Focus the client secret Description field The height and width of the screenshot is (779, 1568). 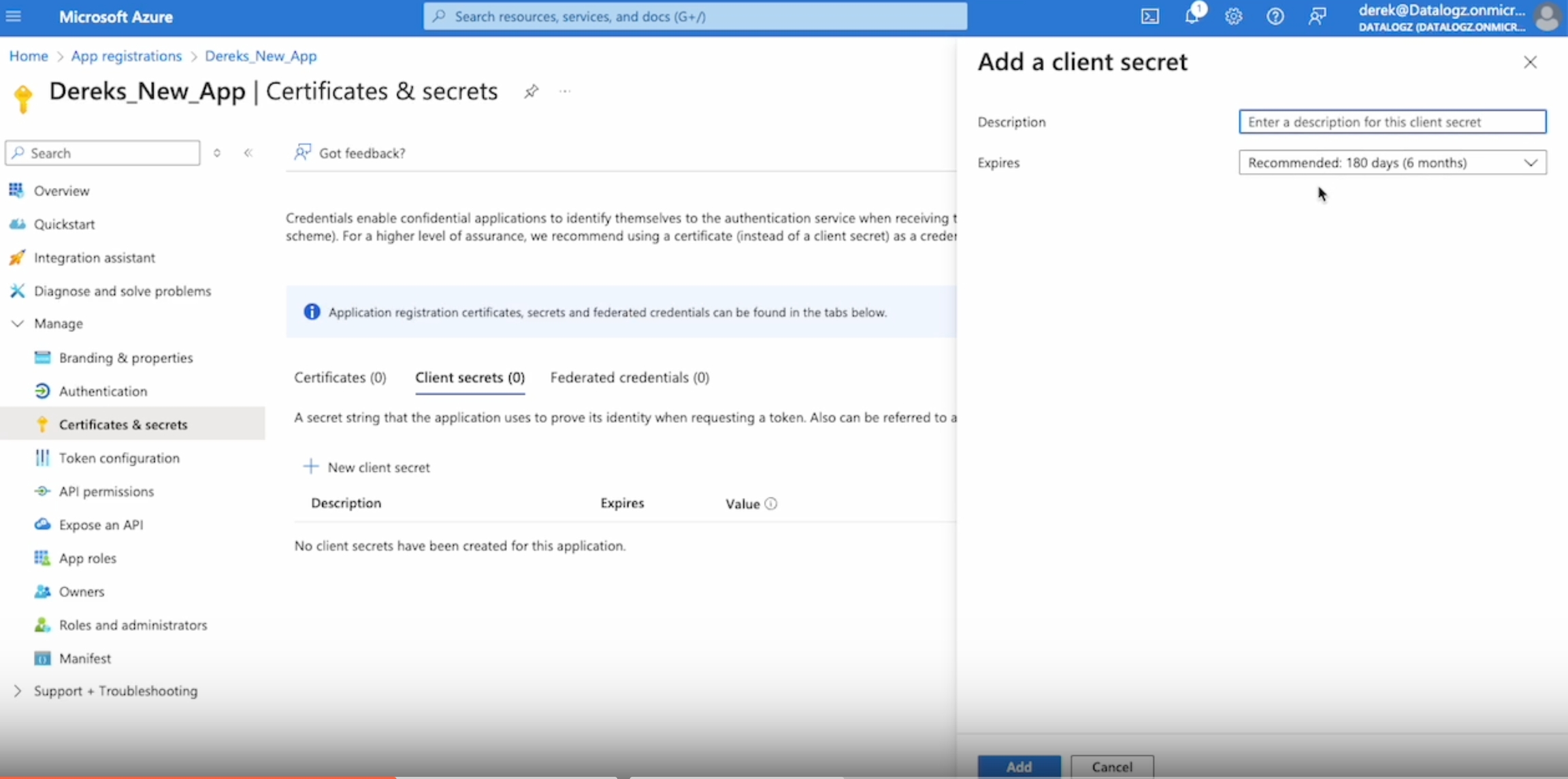pos(1392,122)
